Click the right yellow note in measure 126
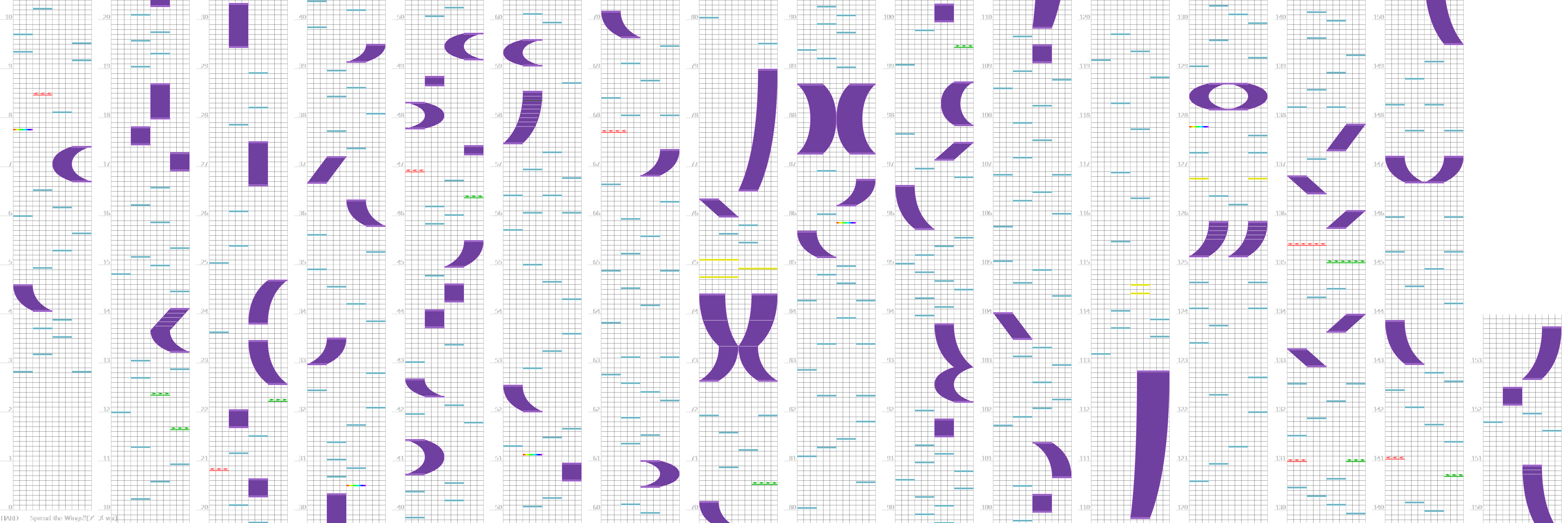The height and width of the screenshot is (523, 1568). (1258, 178)
